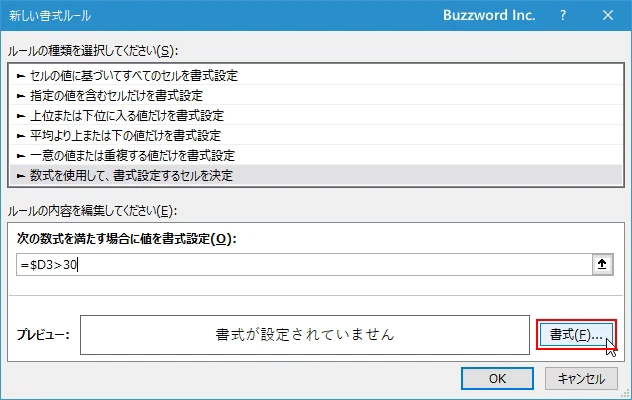This screenshot has width=632, height=400.
Task: Choose 平均より上または下の値だけを書式設定
Action: 316,135
